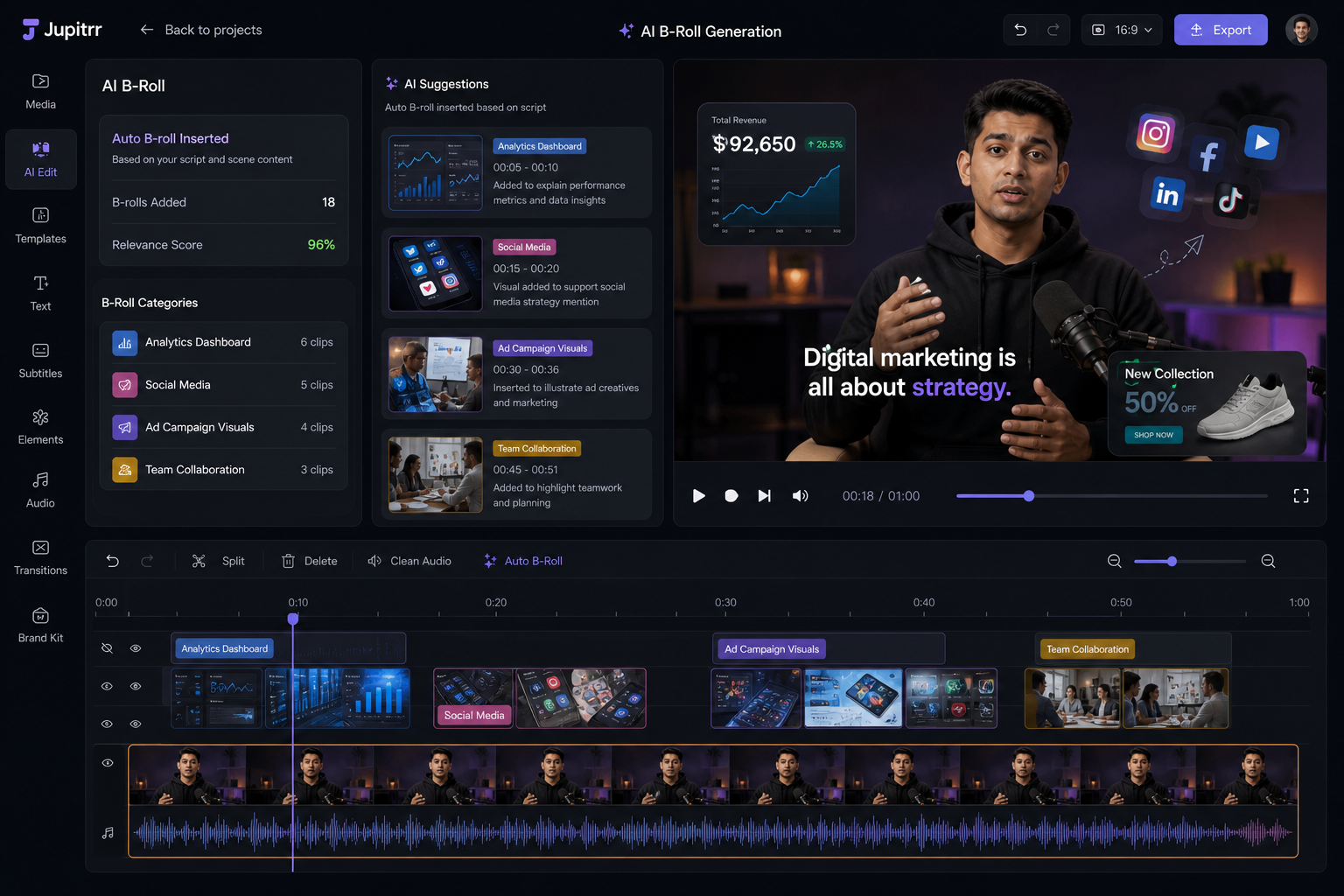Export the video project
The width and height of the screenshot is (1344, 896).
(1221, 30)
